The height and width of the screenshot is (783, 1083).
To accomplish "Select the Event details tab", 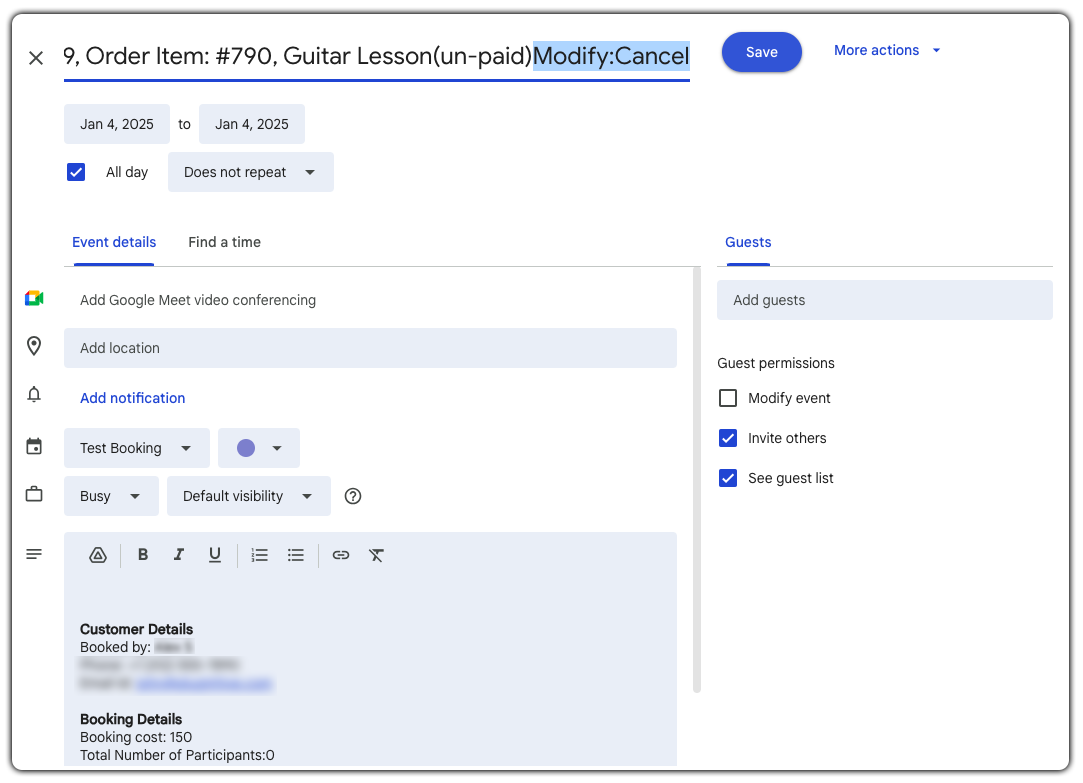I will (x=114, y=242).
